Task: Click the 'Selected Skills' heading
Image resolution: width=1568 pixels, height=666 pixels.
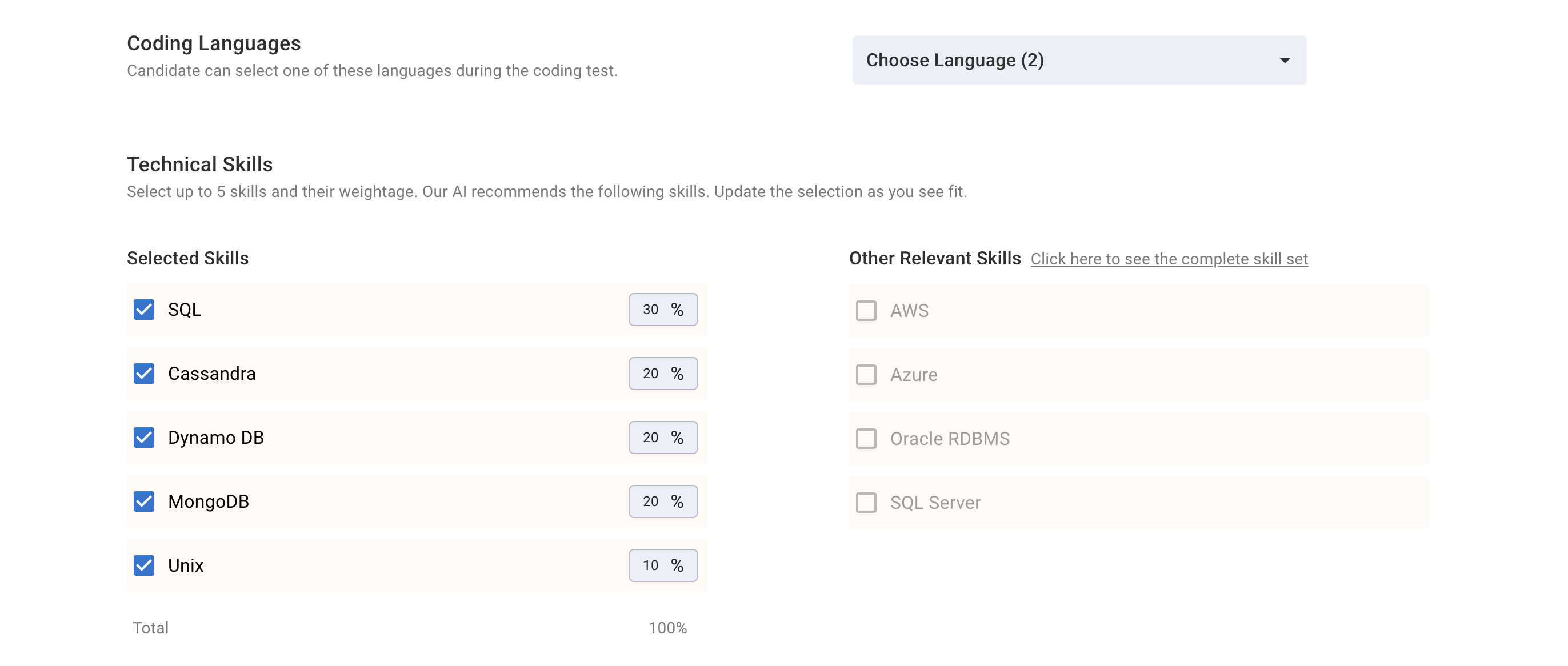Action: point(187,258)
